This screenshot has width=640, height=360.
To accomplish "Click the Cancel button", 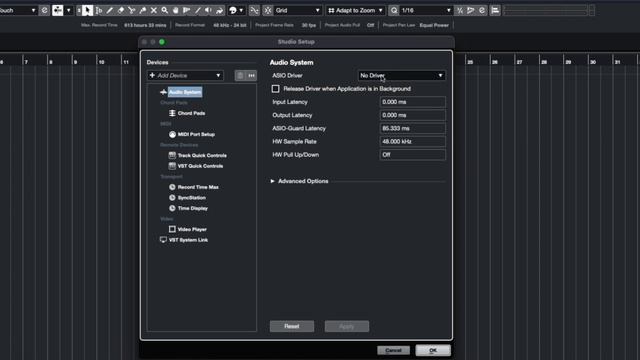I will coord(393,350).
